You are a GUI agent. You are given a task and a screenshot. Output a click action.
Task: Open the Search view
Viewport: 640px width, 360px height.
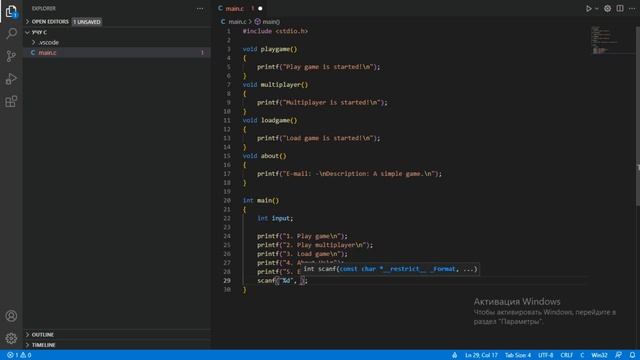tap(11, 33)
